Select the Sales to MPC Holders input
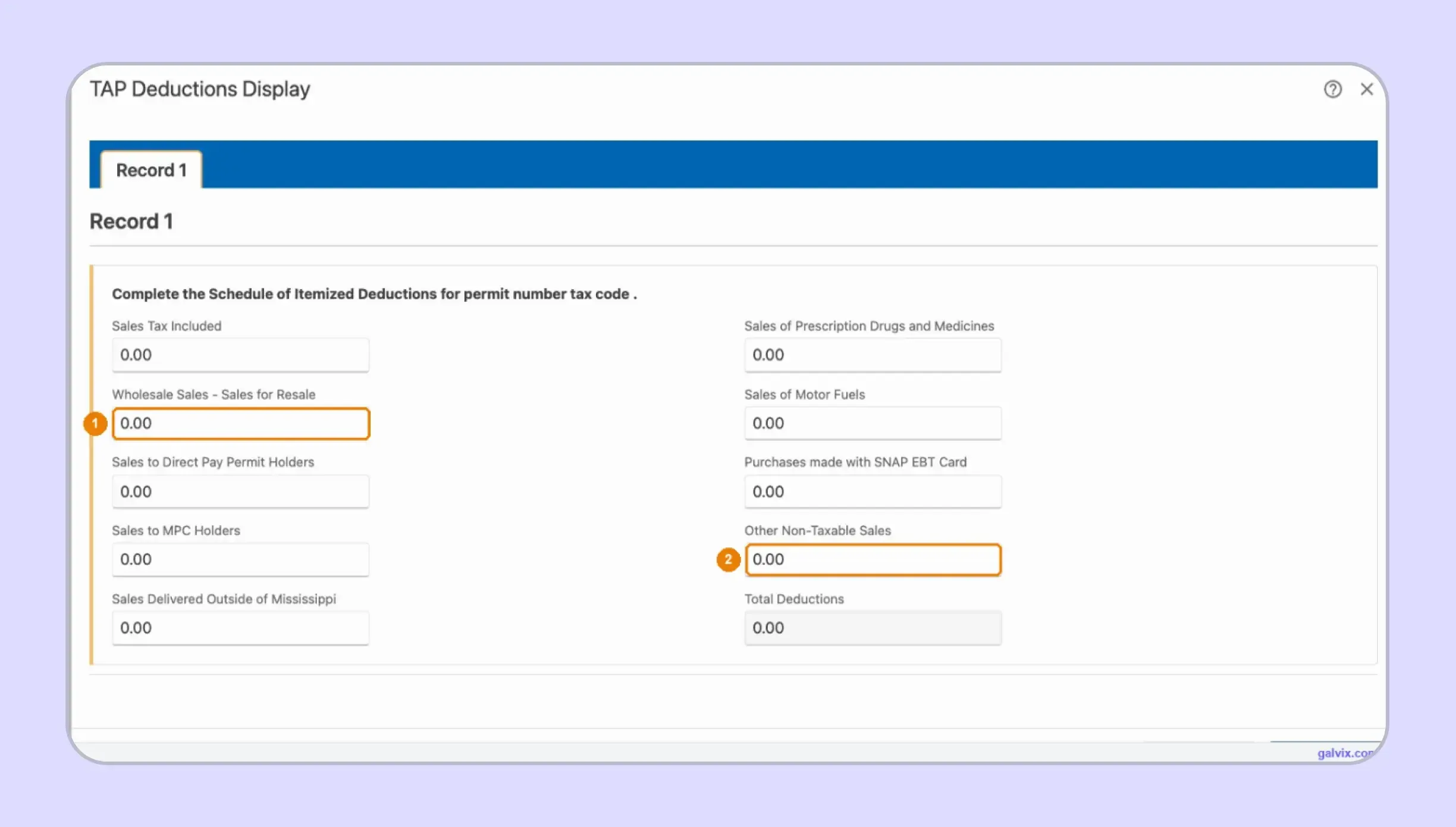This screenshot has height=827, width=1456. (x=240, y=559)
